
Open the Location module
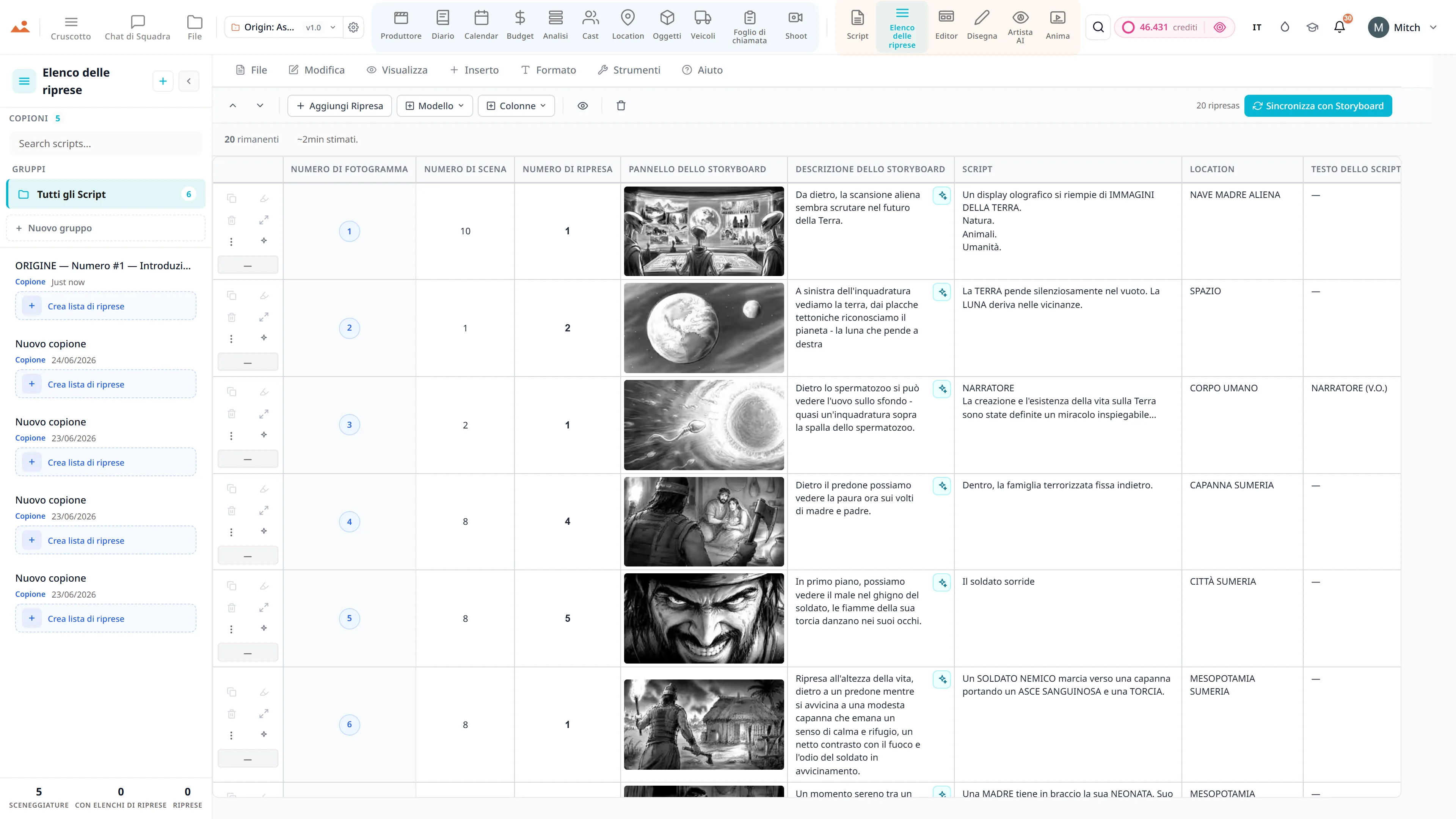[x=628, y=26]
